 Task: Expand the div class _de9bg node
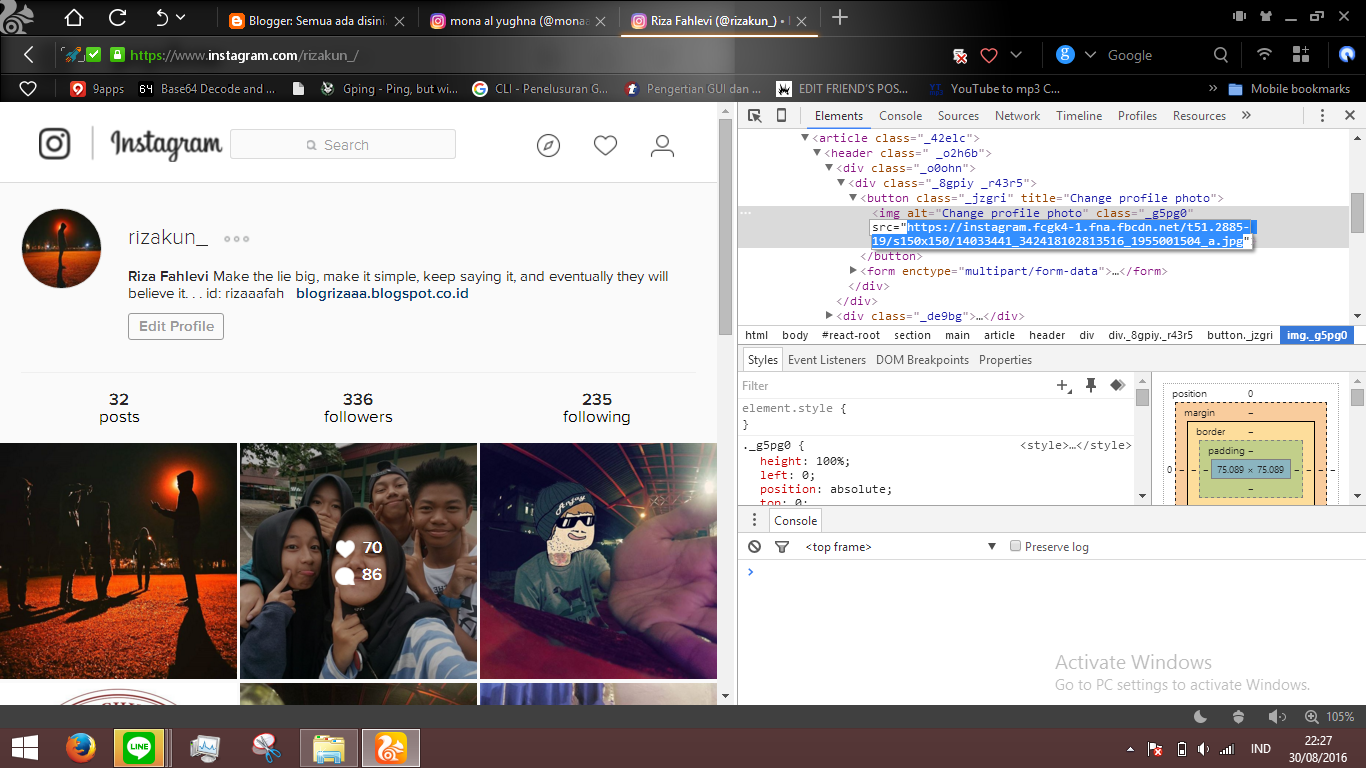click(x=829, y=316)
